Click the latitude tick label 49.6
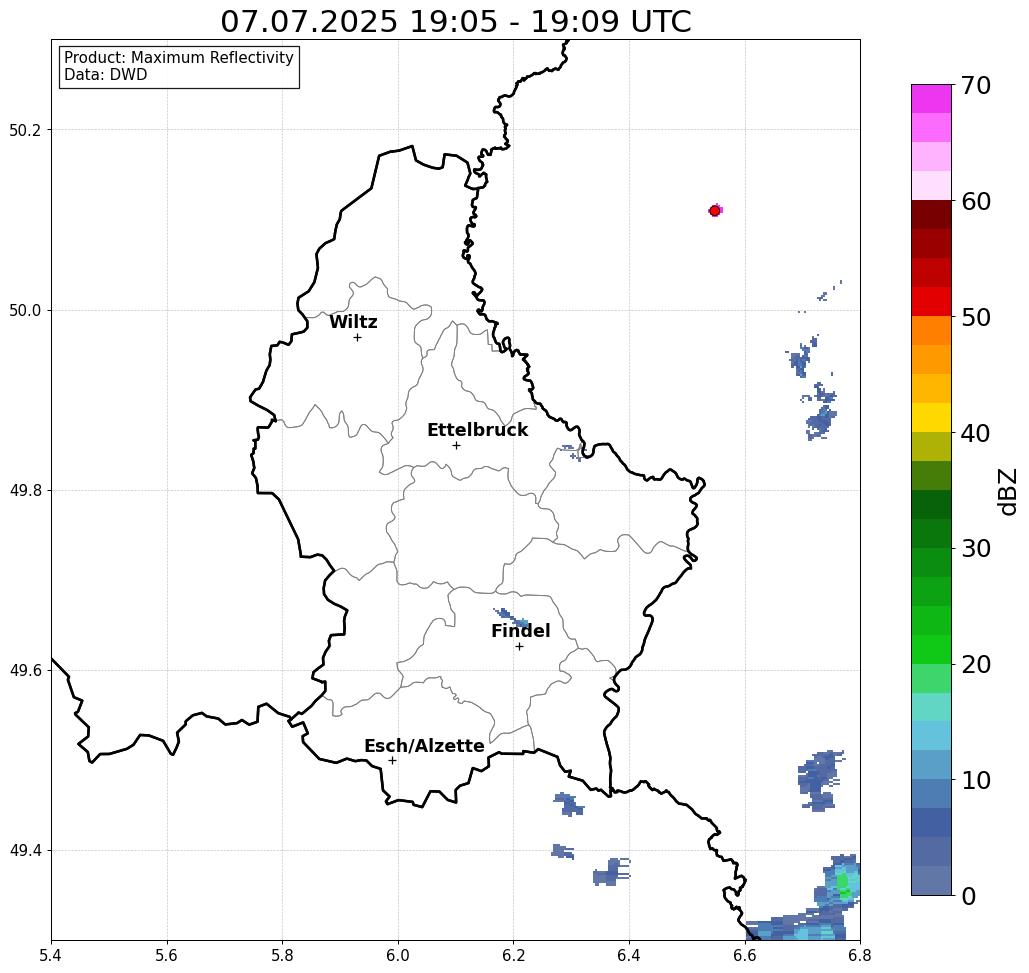Viewport: 1029px width, 973px height. (25, 671)
